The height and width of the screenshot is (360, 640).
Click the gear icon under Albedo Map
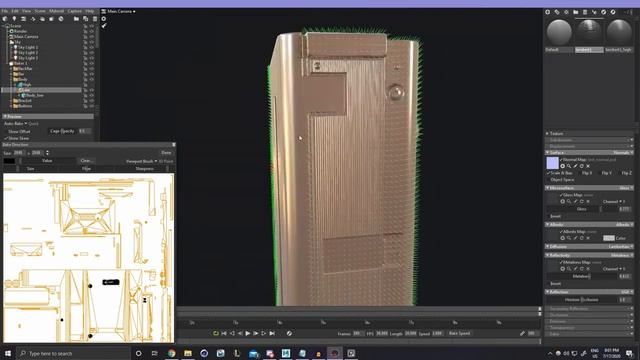point(562,238)
